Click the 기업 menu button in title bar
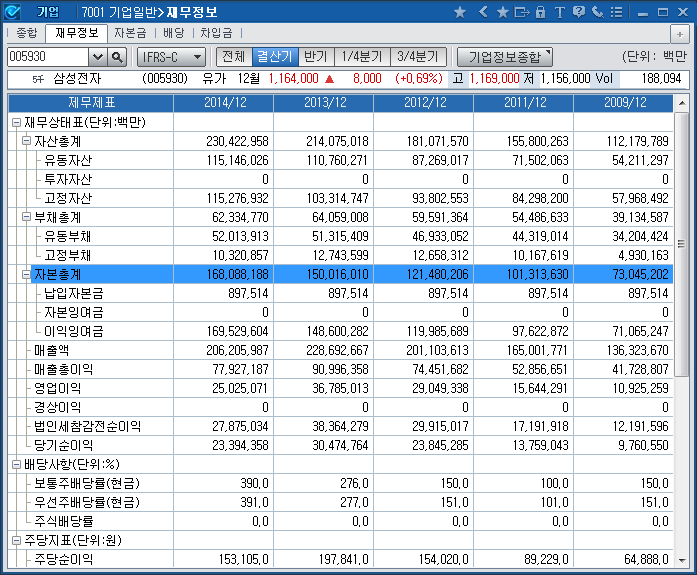This screenshot has height=575, width=697. tap(48, 12)
